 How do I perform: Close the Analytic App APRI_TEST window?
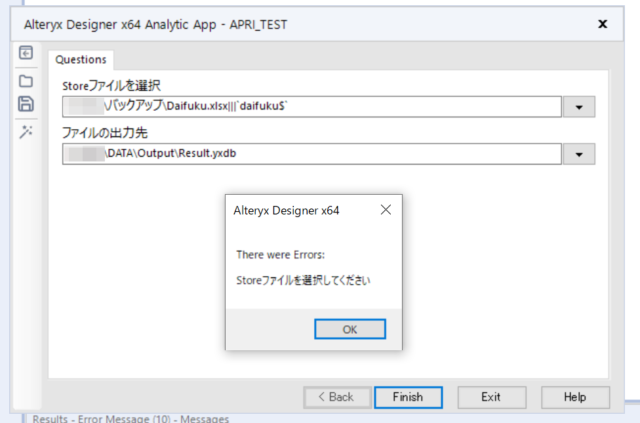coord(602,24)
